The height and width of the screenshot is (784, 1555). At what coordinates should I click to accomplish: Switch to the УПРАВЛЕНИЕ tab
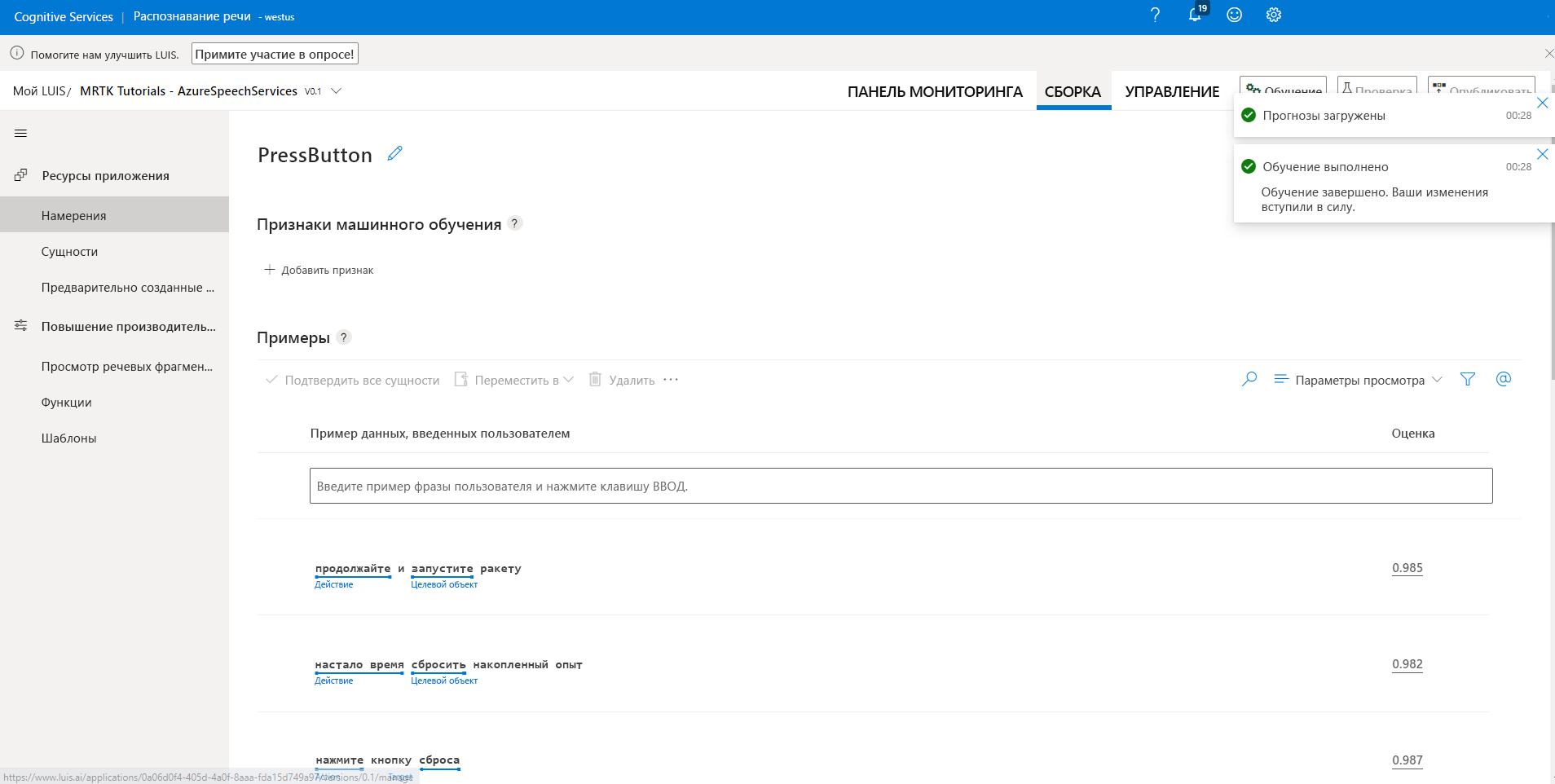[1172, 91]
